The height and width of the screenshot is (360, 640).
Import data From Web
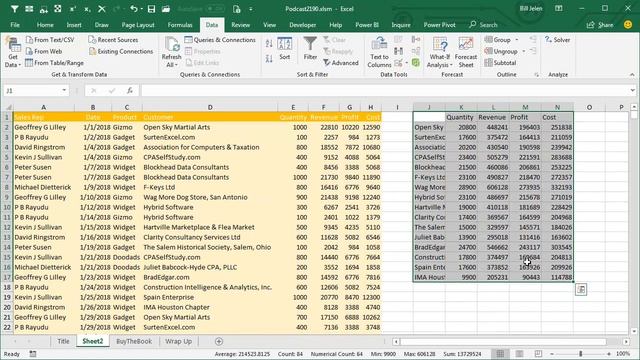pyautogui.click(x=44, y=51)
